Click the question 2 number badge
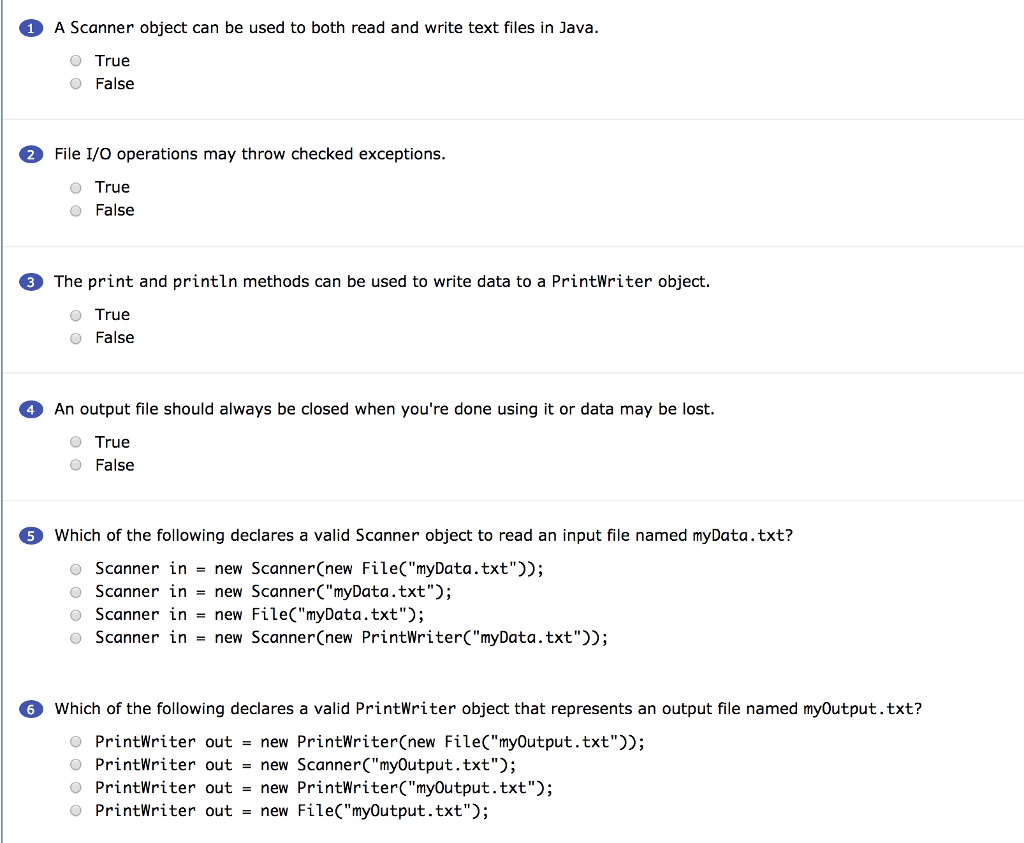Screen dimensions: 1024x843 (30, 154)
